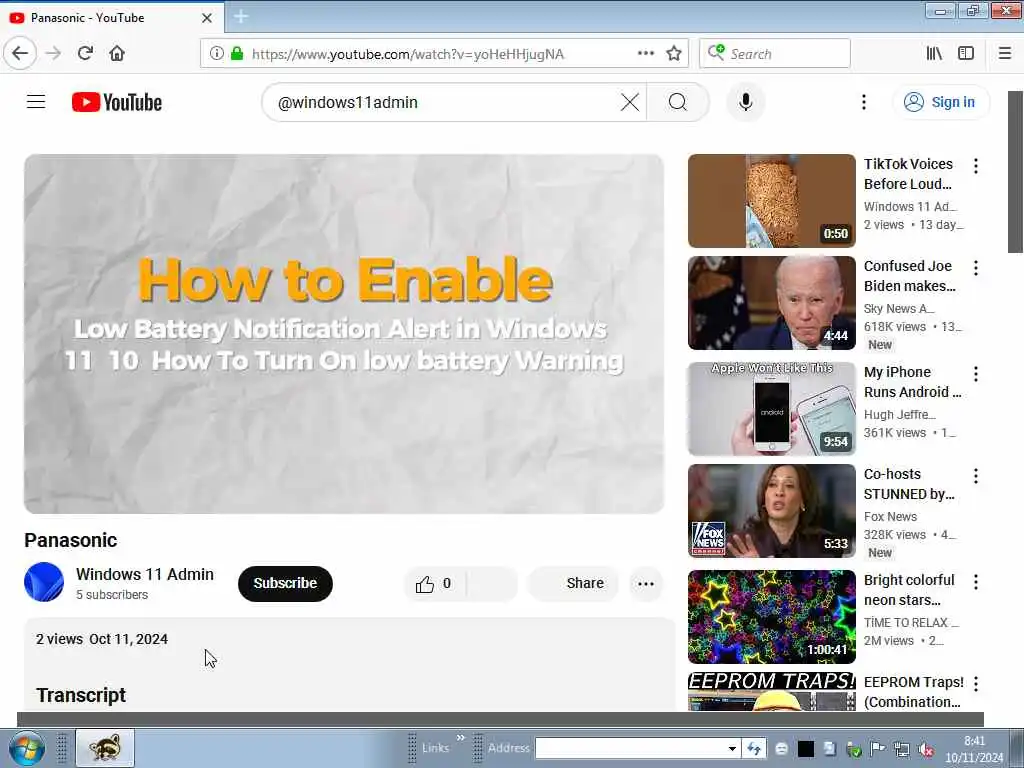Open options menu for Confused Joe Biden video

point(976,268)
